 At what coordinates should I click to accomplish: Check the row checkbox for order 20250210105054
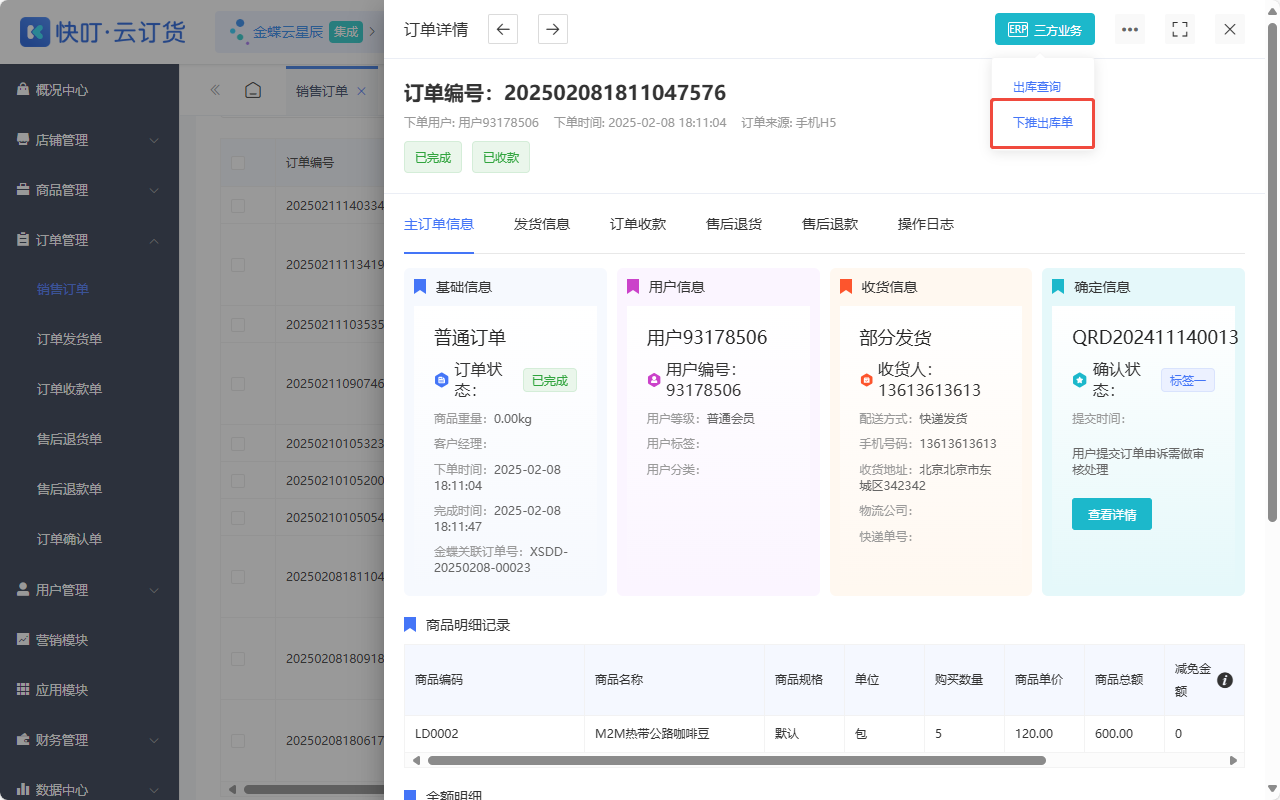pyautogui.click(x=238, y=517)
